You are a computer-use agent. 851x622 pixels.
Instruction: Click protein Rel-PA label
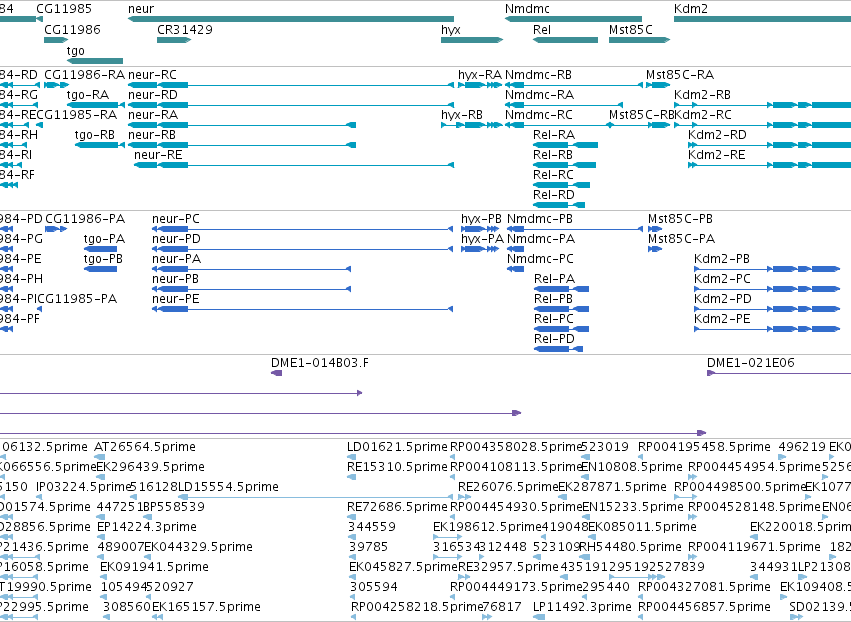tap(554, 279)
